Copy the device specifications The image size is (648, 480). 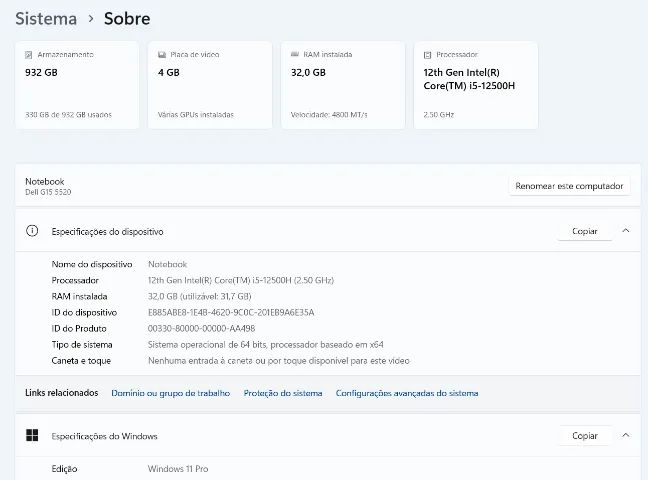click(x=585, y=231)
